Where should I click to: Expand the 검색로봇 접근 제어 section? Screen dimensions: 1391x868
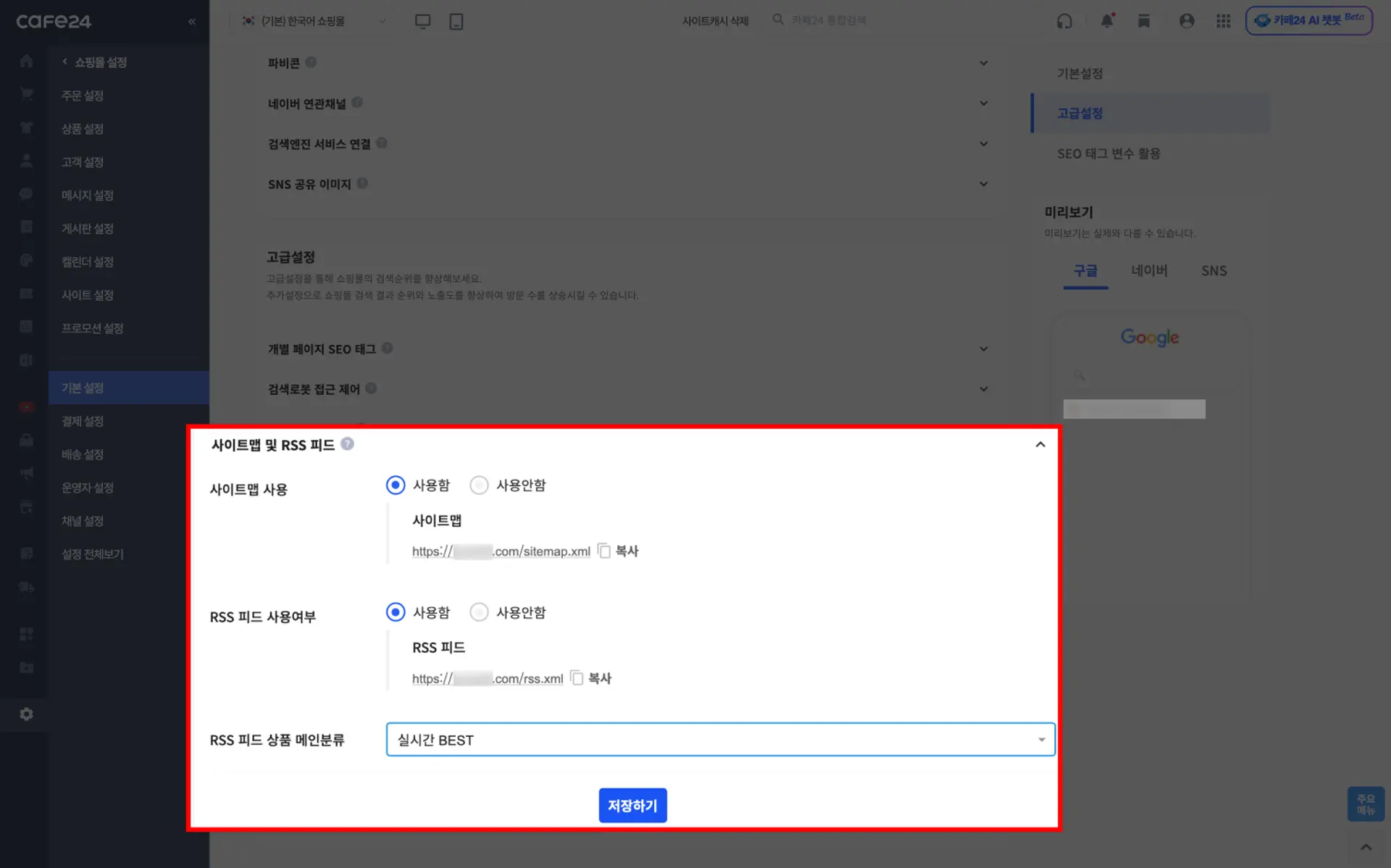pyautogui.click(x=984, y=389)
